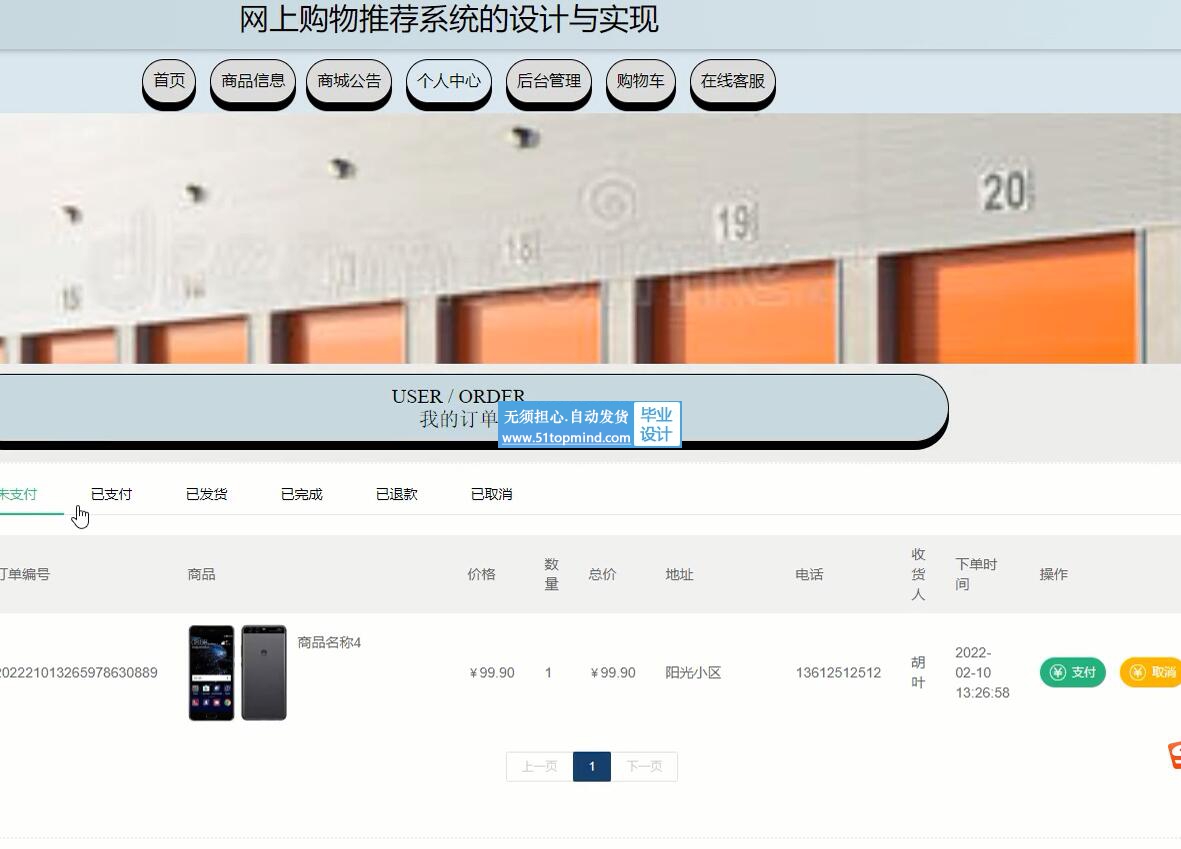
Task: Click the yellow 取消 cancel button
Action: pos(1151,672)
